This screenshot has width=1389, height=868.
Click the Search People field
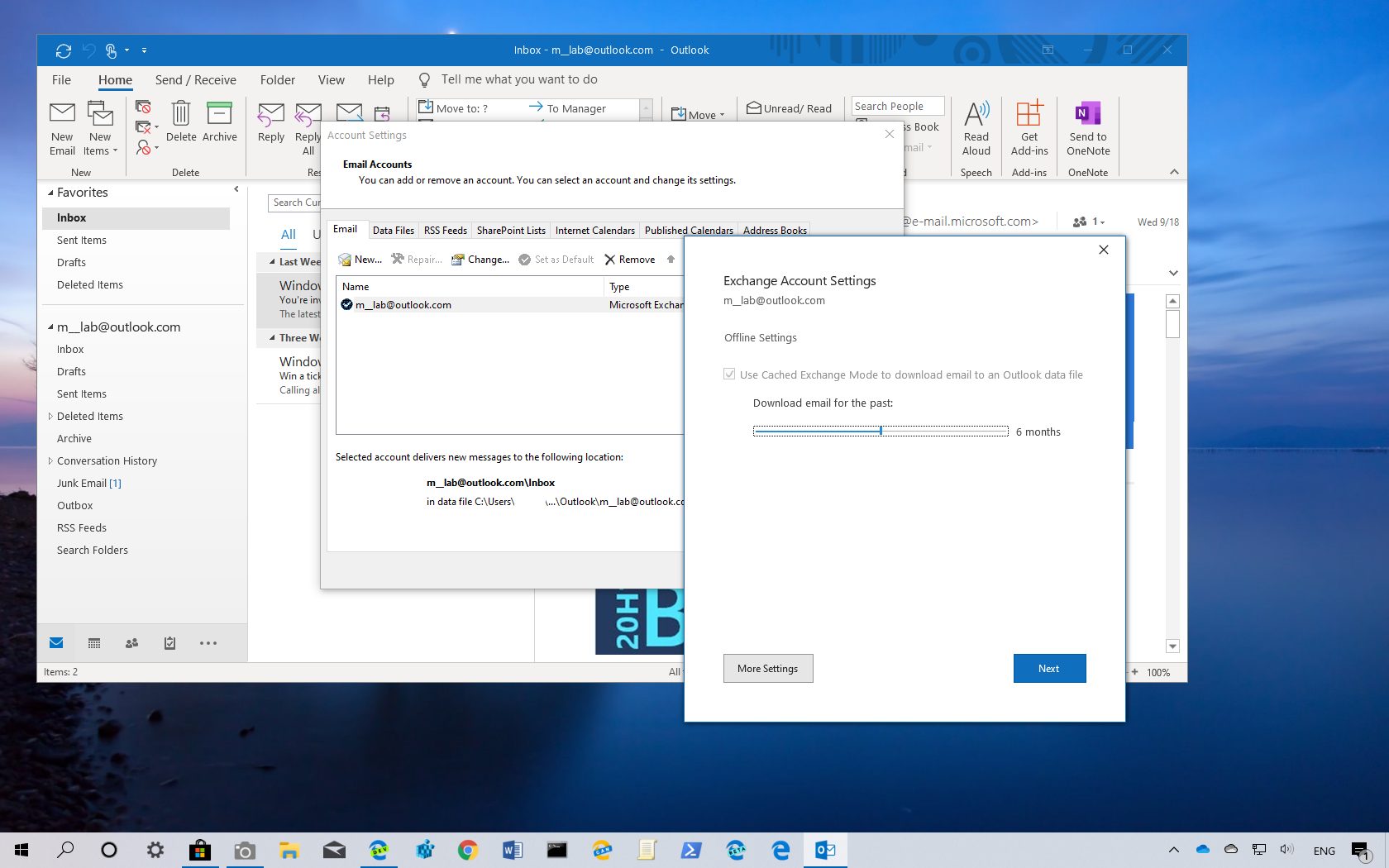coord(897,106)
